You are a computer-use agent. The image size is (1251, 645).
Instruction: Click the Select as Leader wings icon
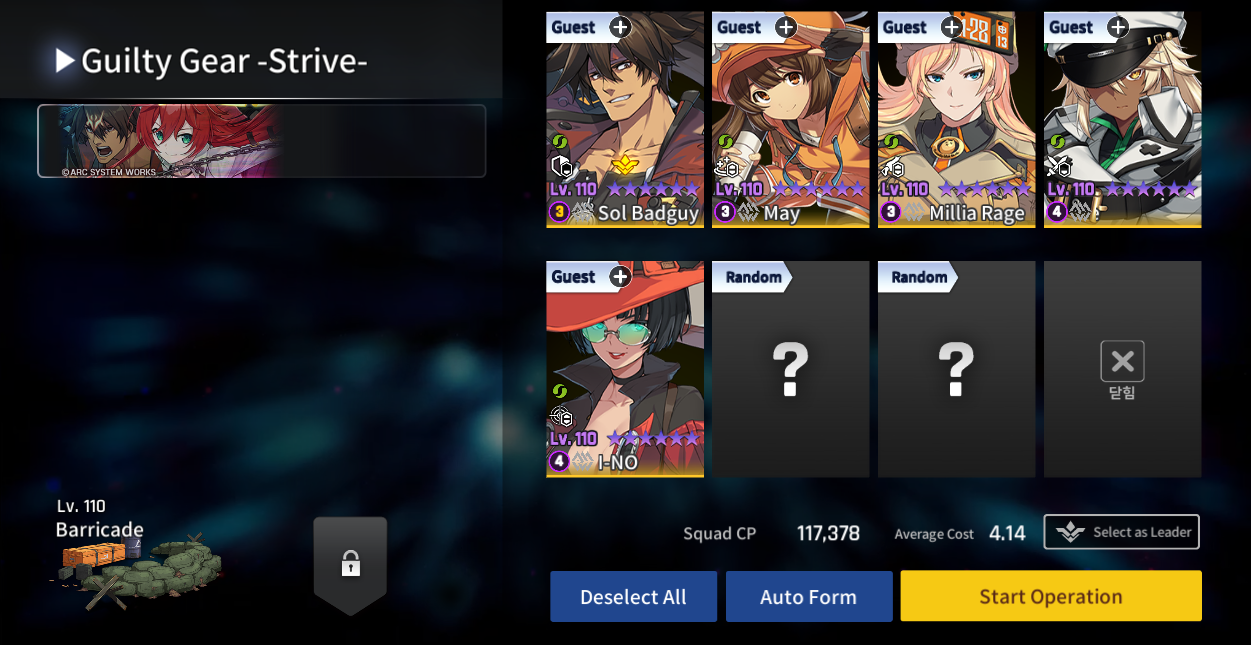pos(1070,532)
